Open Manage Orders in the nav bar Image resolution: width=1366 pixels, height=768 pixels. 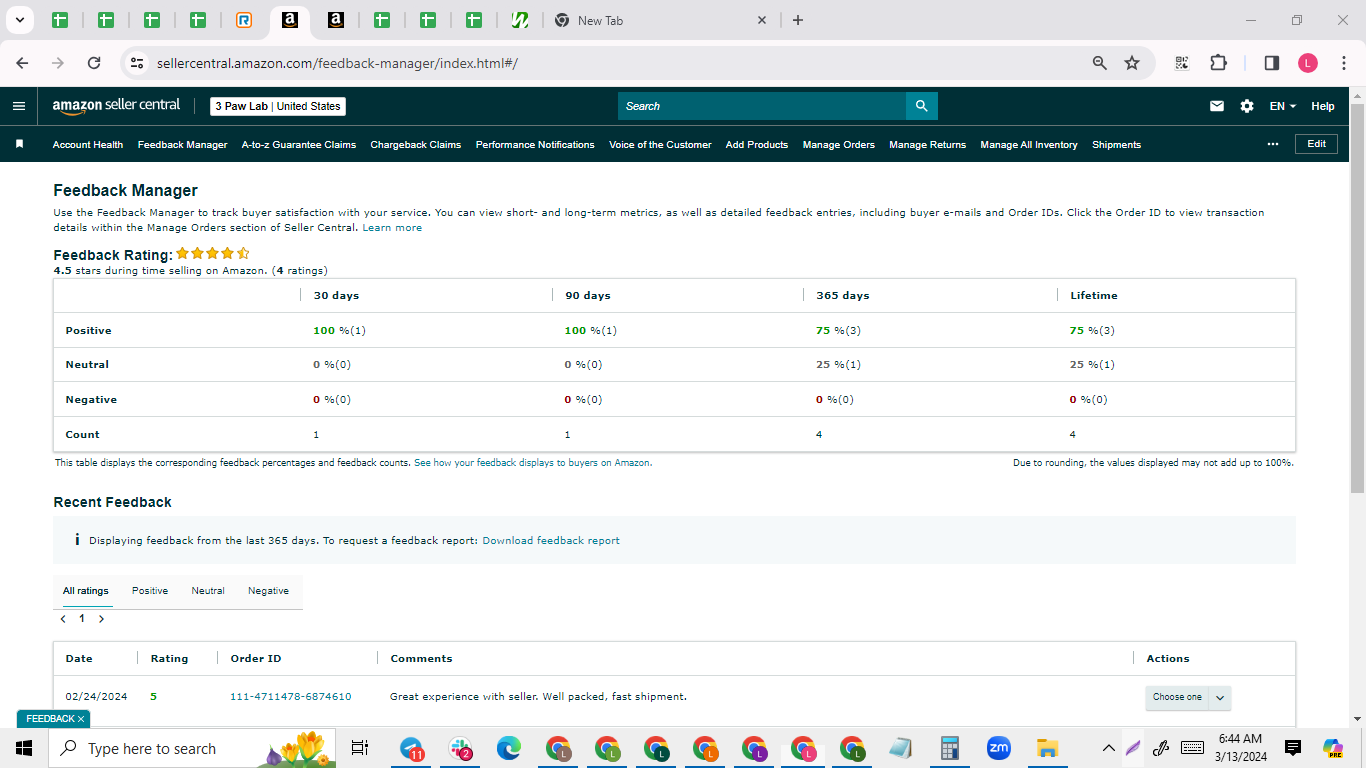click(838, 144)
